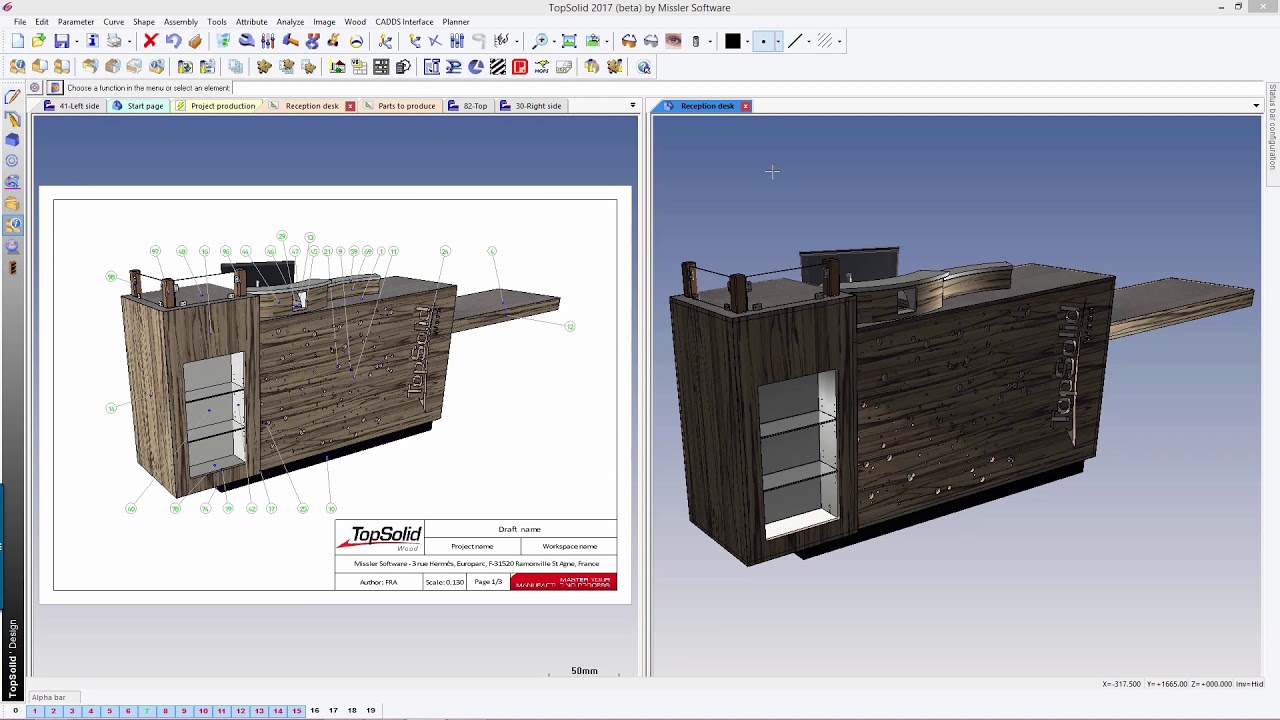Switch to the Parts to produce tab
1280x720 pixels.
(400, 106)
